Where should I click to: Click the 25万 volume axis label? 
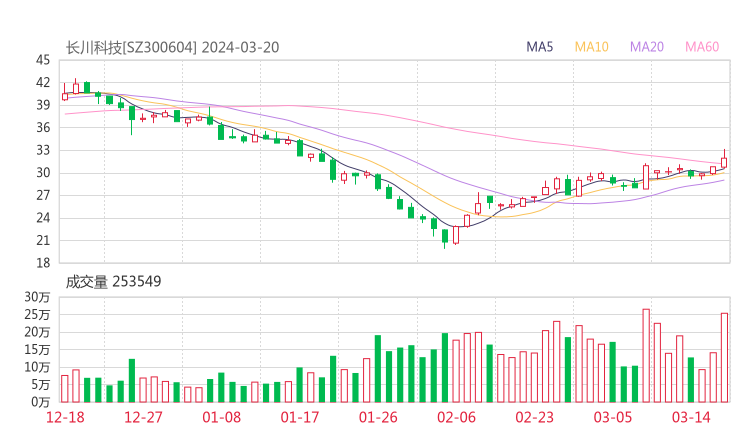[x=37, y=314]
